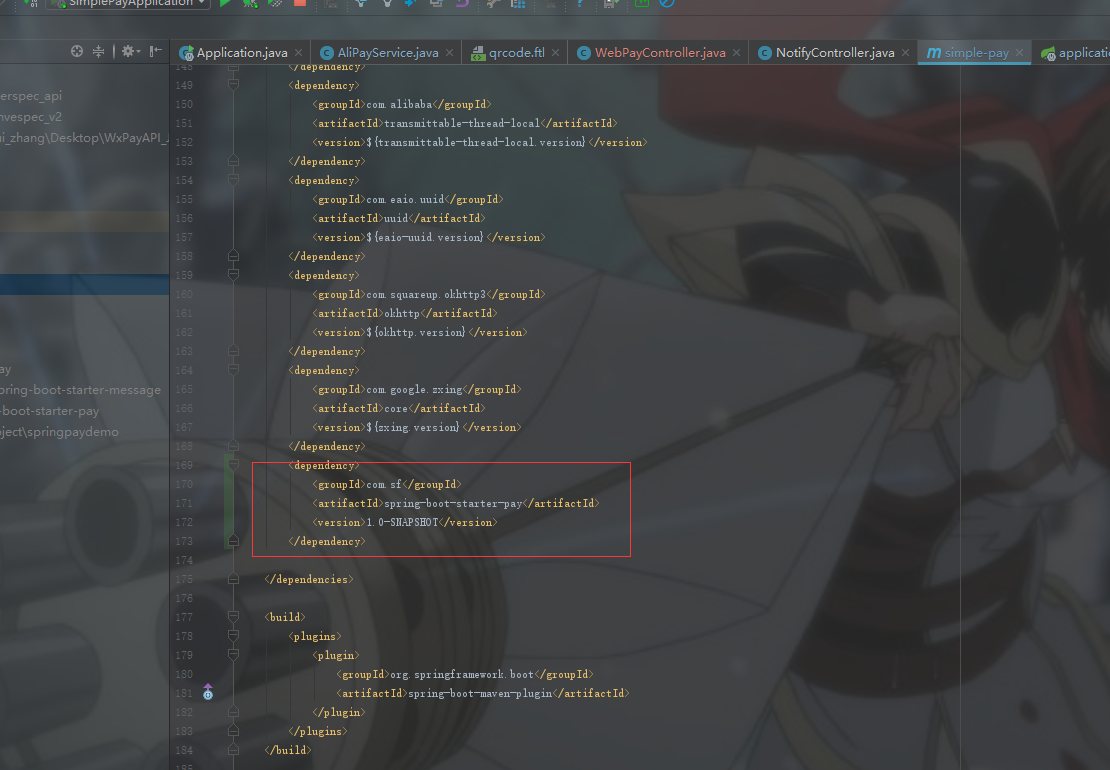Select the boot-starter-message project entry

(x=81, y=390)
